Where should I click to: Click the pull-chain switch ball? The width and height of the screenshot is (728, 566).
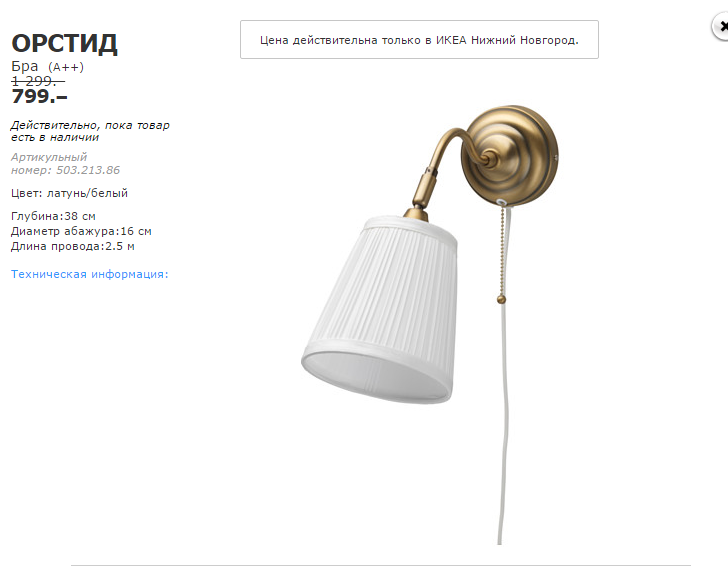pos(501,299)
